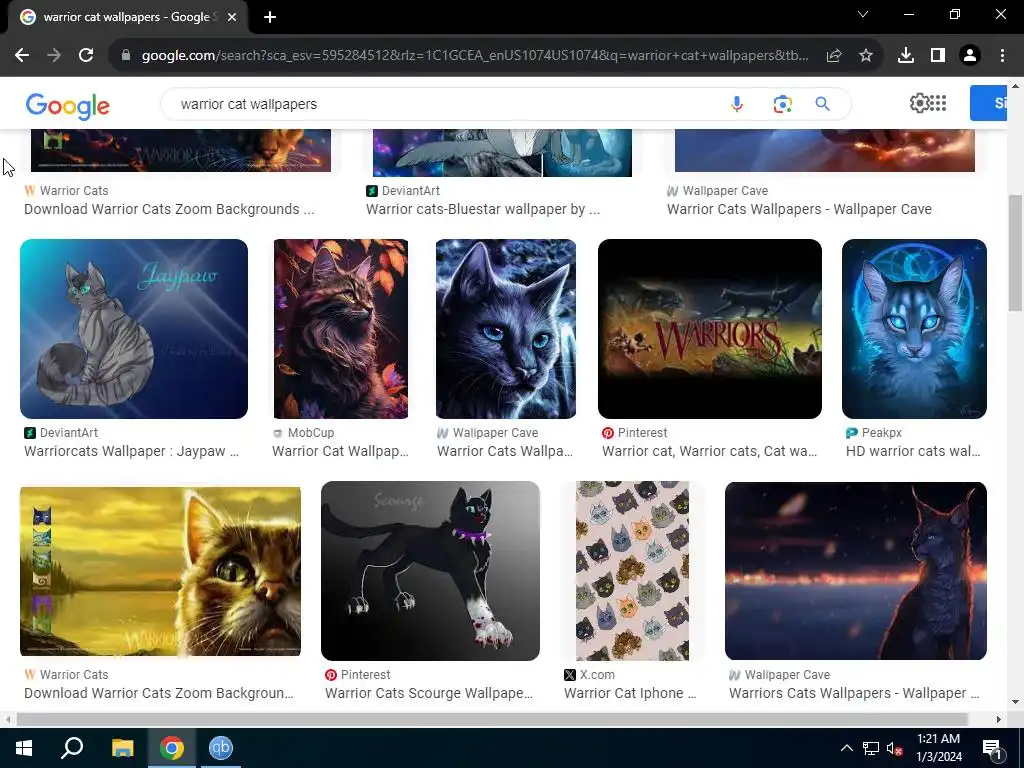Viewport: 1024px width, 768px height.
Task: Close the warrior cat wallpapers tab
Action: coord(232,17)
